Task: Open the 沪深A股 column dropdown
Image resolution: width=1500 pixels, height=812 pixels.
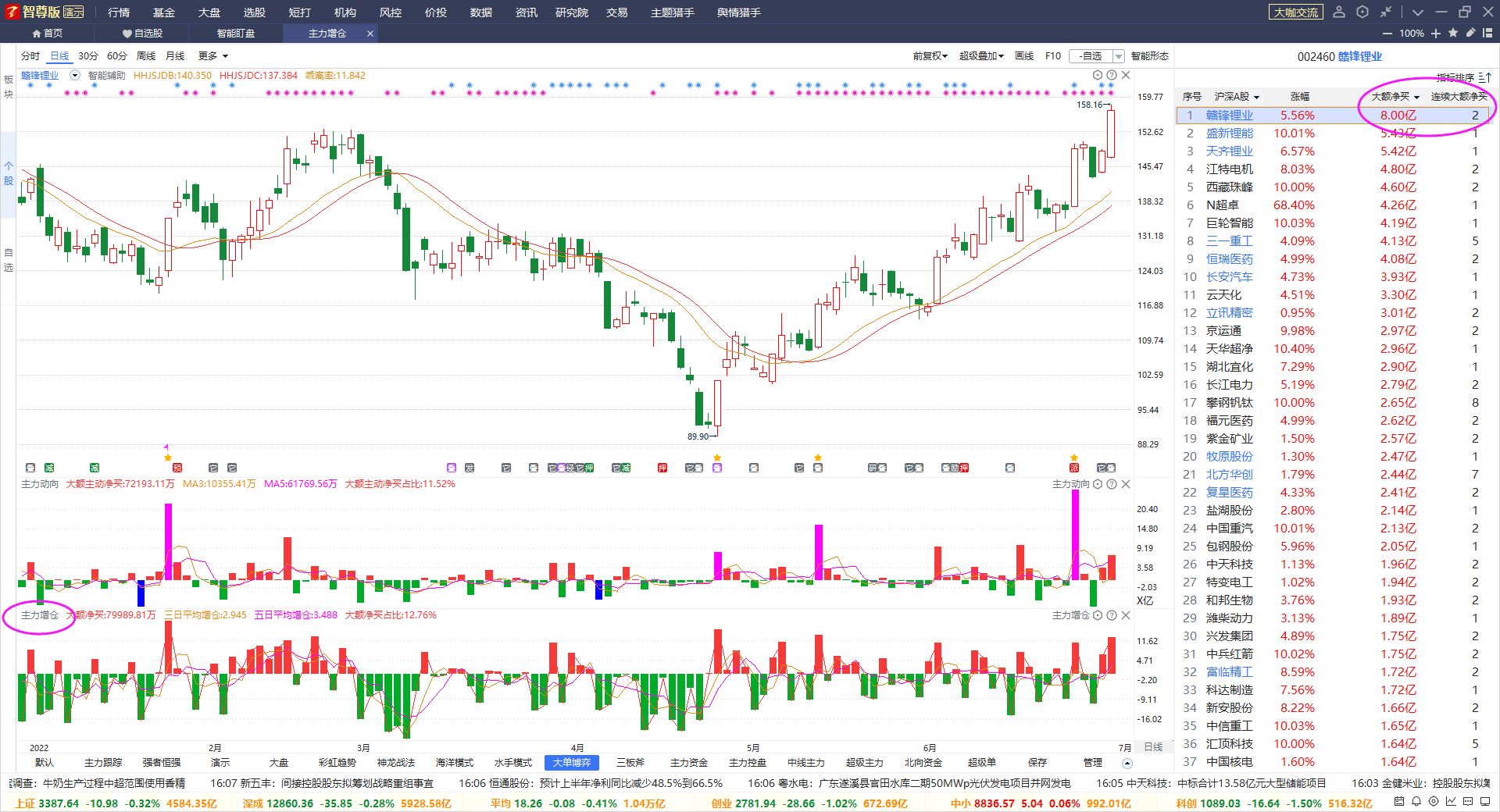Action: click(x=1237, y=97)
